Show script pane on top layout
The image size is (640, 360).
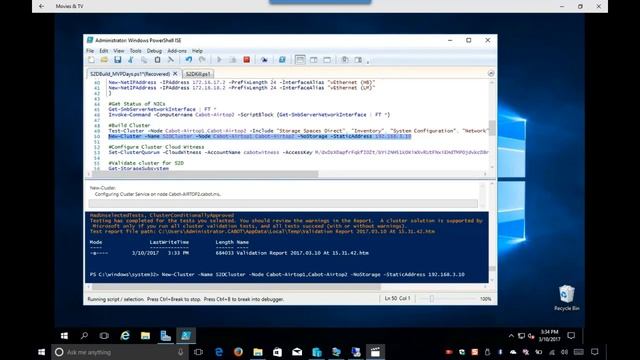pos(300,60)
